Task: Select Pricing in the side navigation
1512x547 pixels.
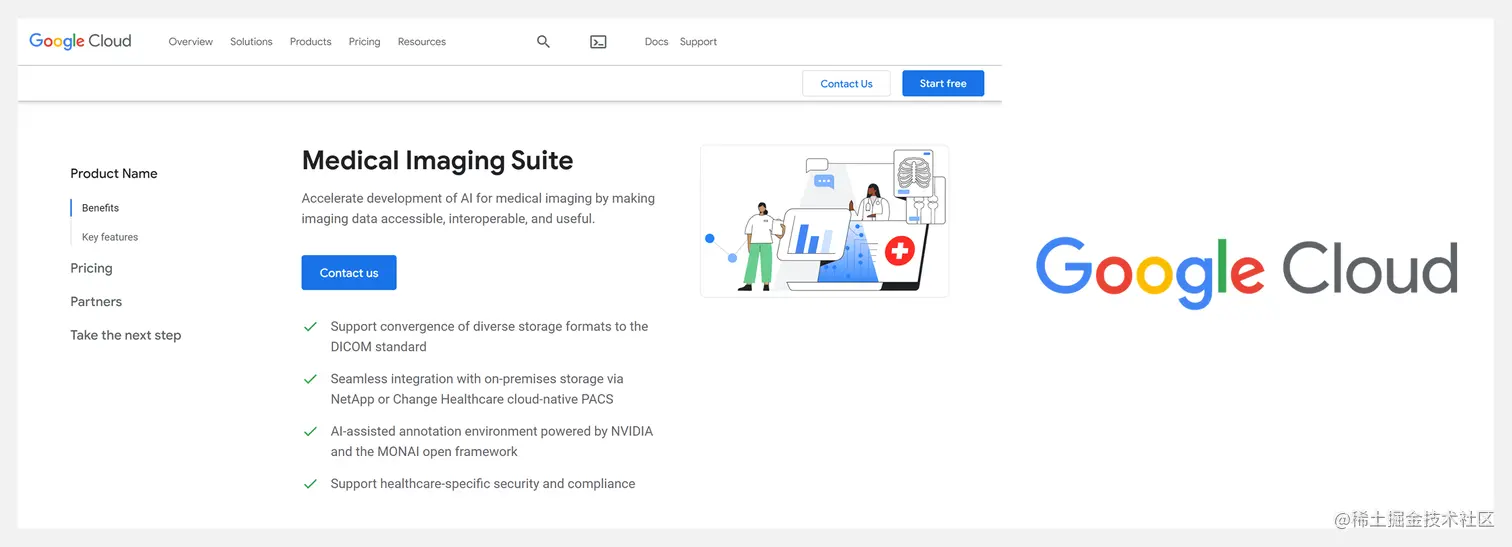Action: click(91, 268)
